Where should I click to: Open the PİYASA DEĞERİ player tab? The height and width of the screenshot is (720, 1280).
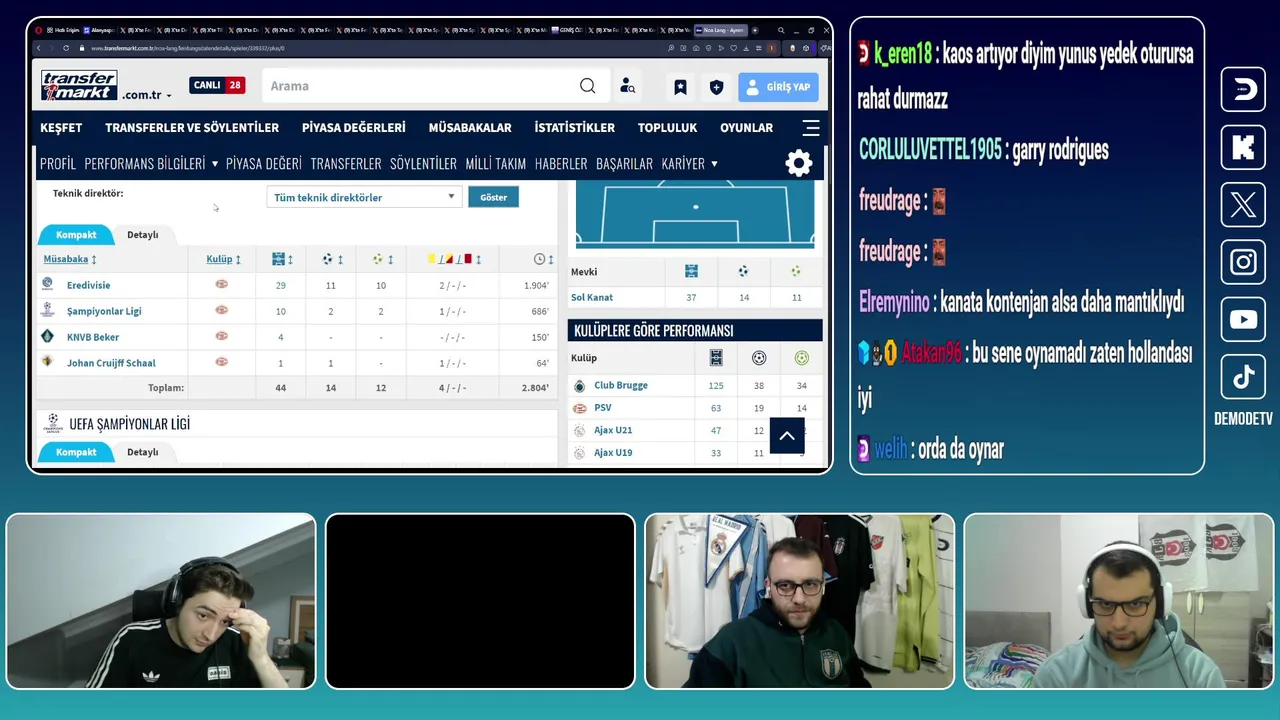pyautogui.click(x=264, y=164)
